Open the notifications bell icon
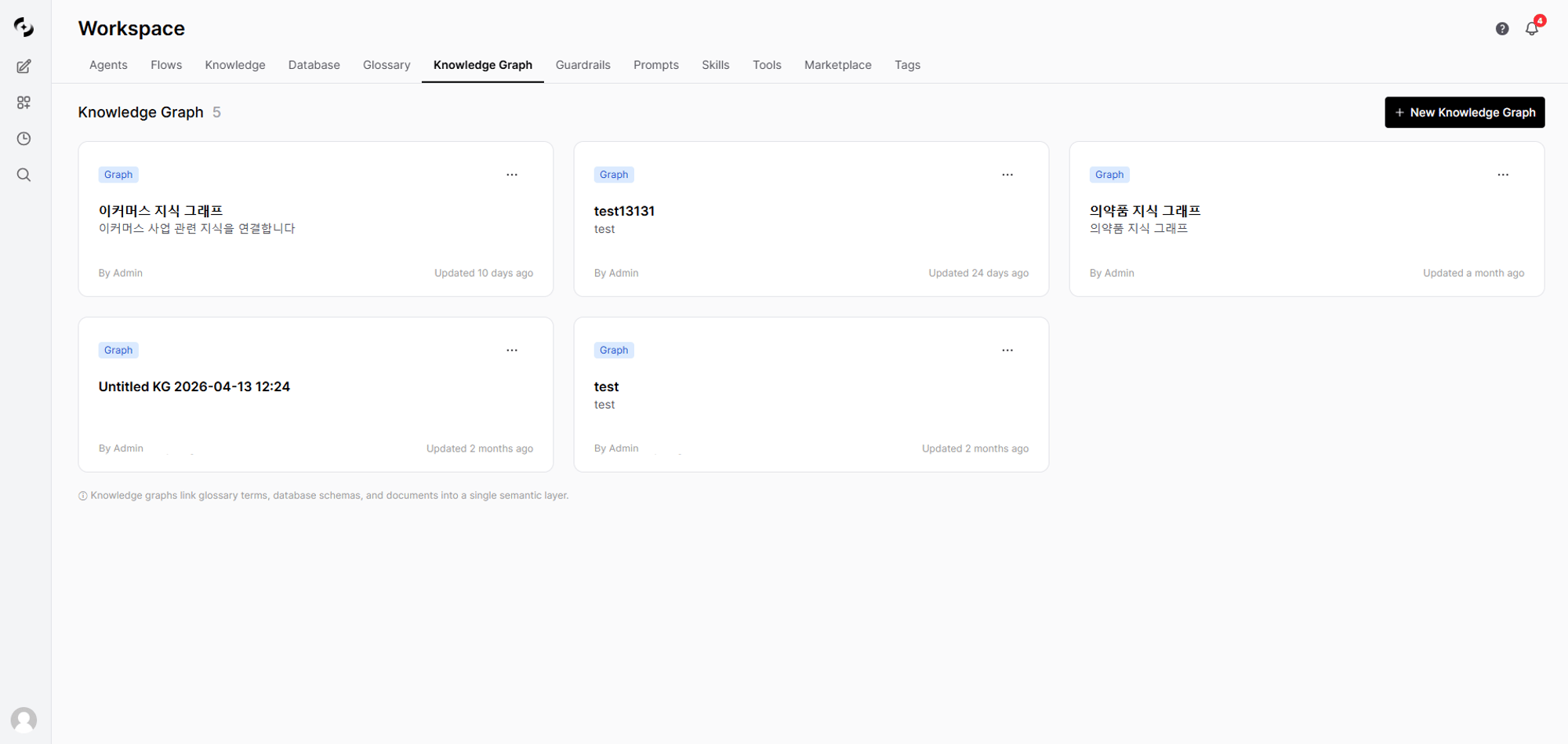This screenshot has height=744, width=1568. tap(1532, 29)
